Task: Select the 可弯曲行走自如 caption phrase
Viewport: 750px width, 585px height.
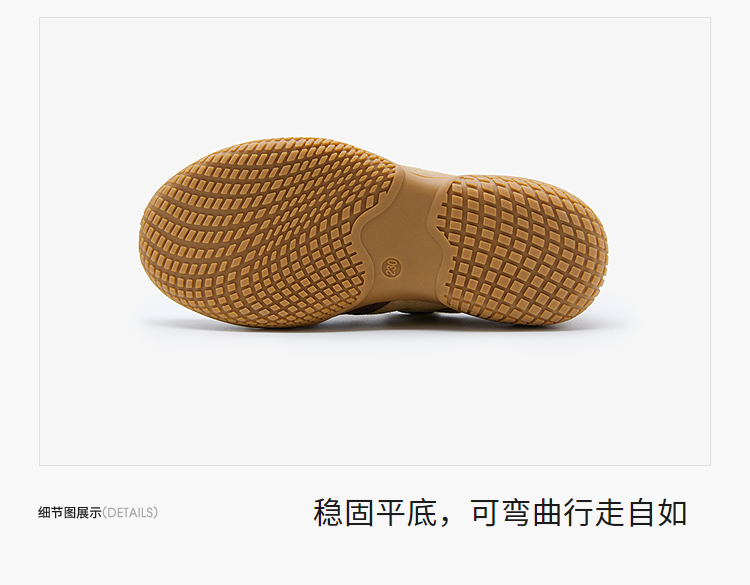Action: point(579,513)
